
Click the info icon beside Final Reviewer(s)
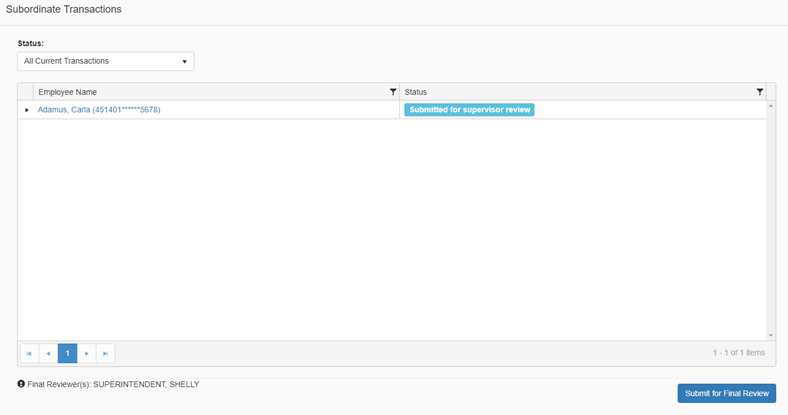(x=21, y=384)
